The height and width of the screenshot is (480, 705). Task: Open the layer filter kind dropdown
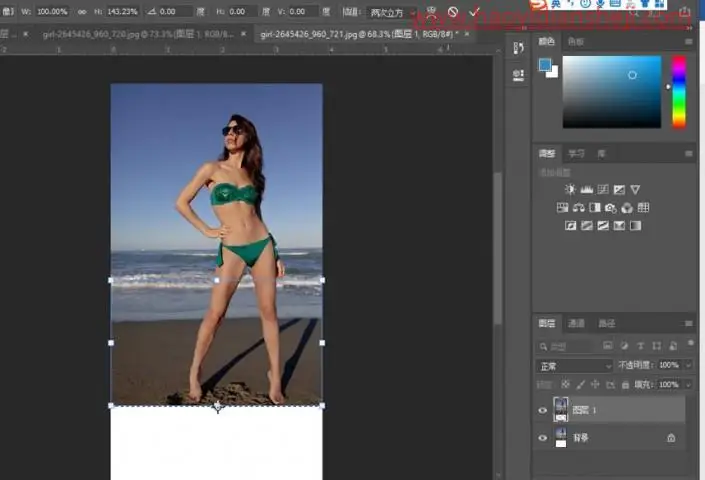point(567,346)
